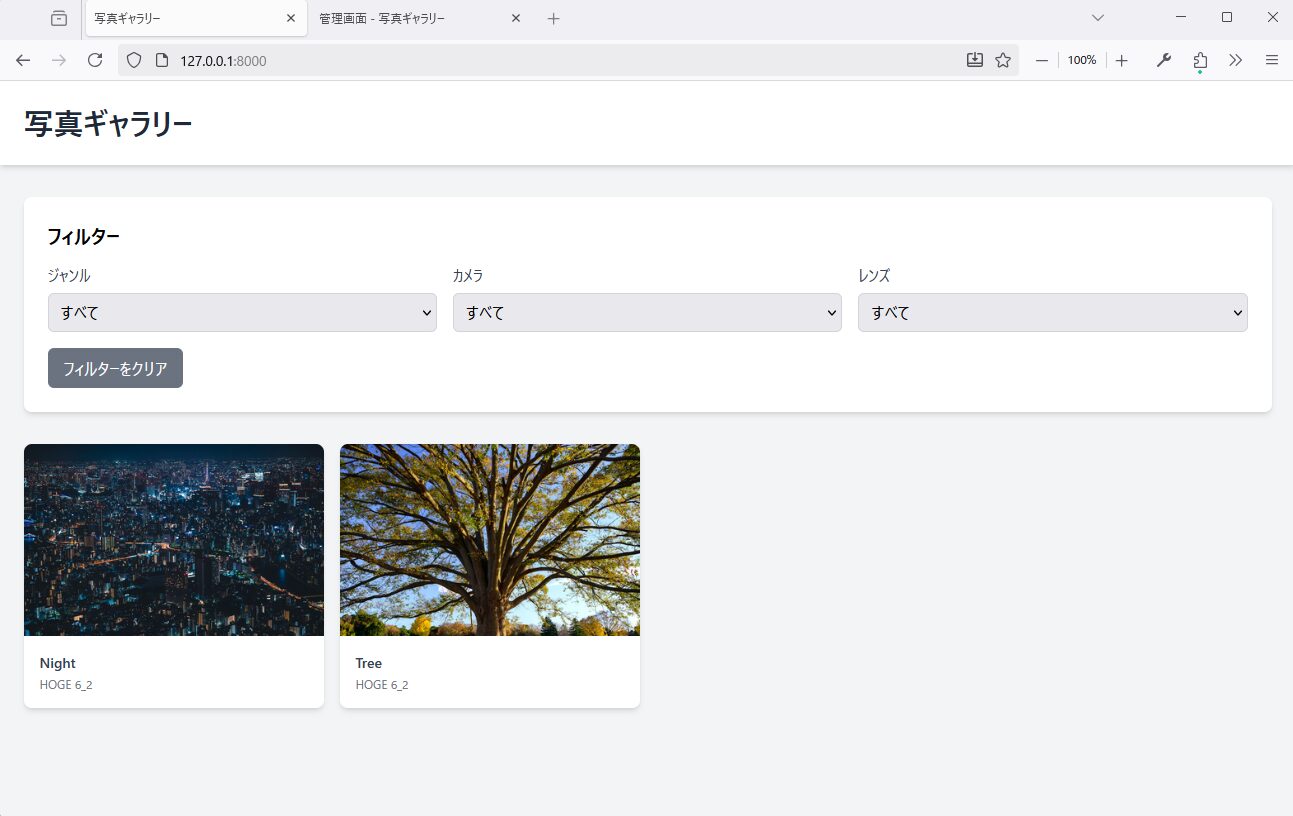Open the hamburger application menu

tap(1272, 60)
